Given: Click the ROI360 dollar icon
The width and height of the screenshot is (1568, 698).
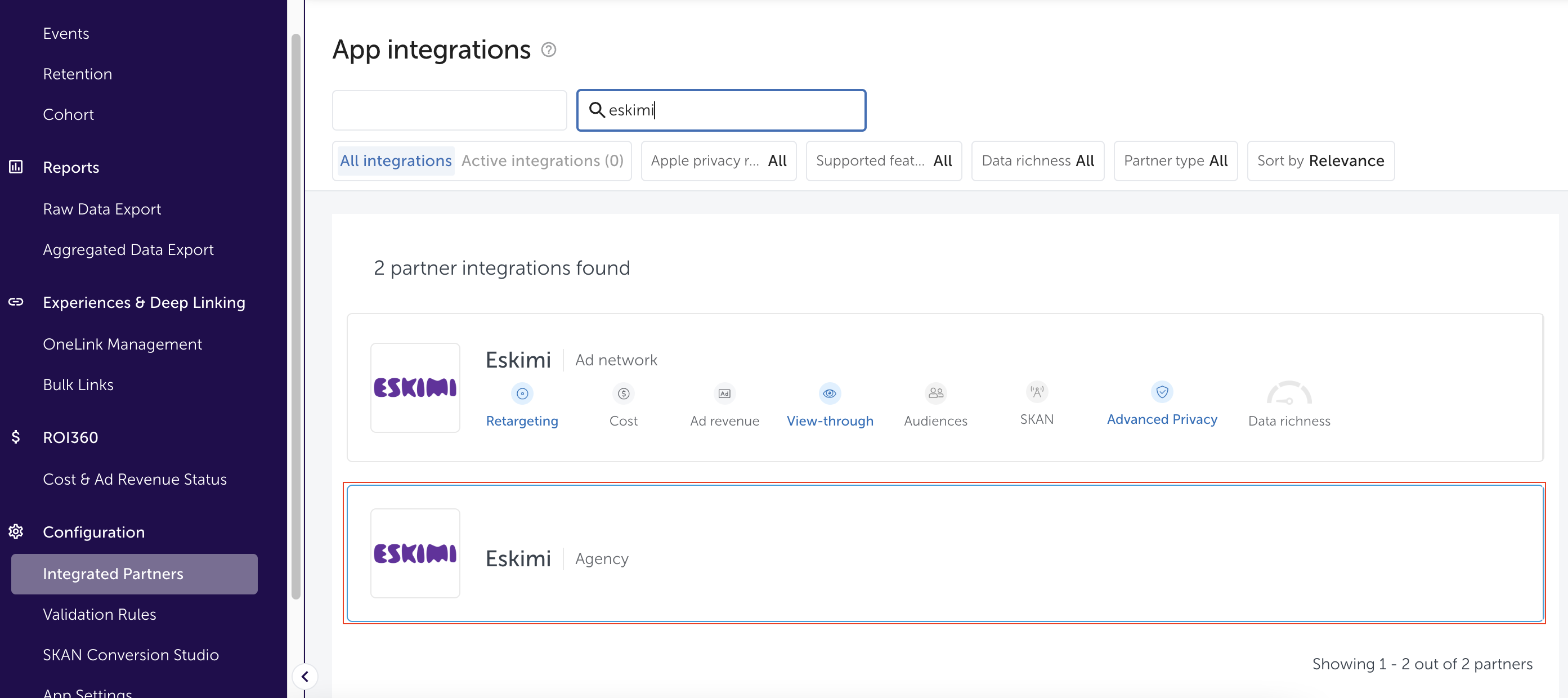Looking at the screenshot, I should pyautogui.click(x=16, y=437).
